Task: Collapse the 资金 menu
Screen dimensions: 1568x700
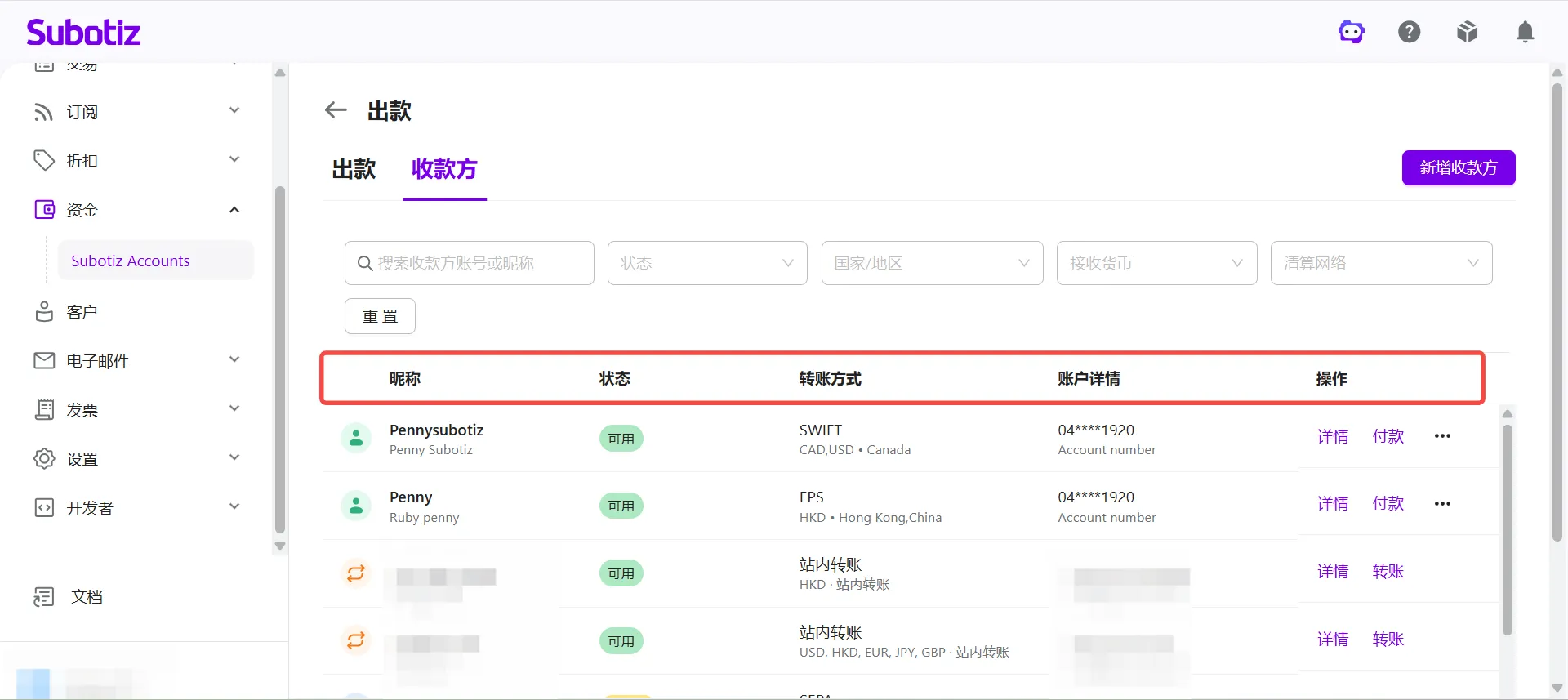Action: click(x=234, y=210)
